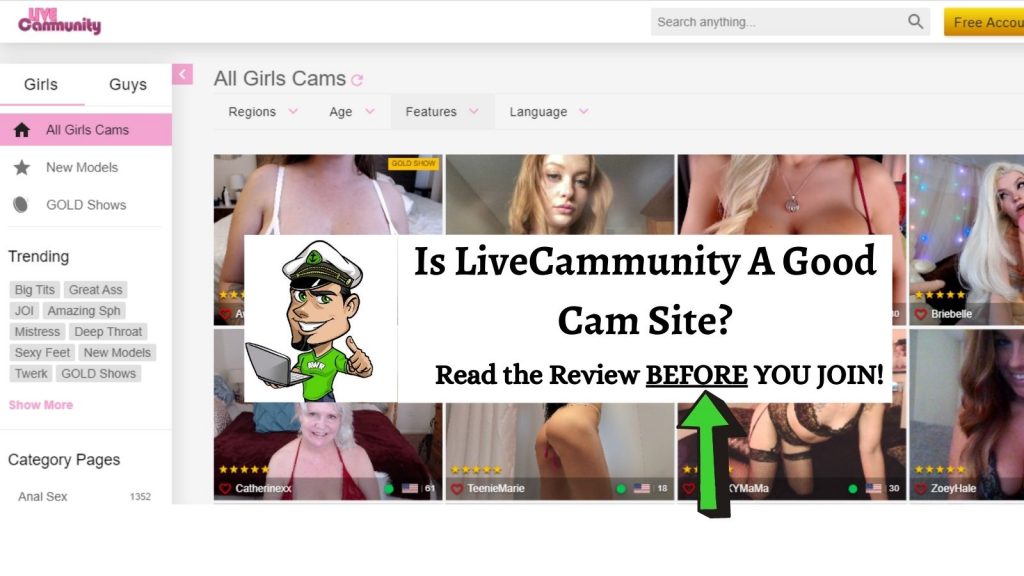Favorite Catherinexx with the heart icon
Screen dimensions: 1024x576
tap(225, 488)
